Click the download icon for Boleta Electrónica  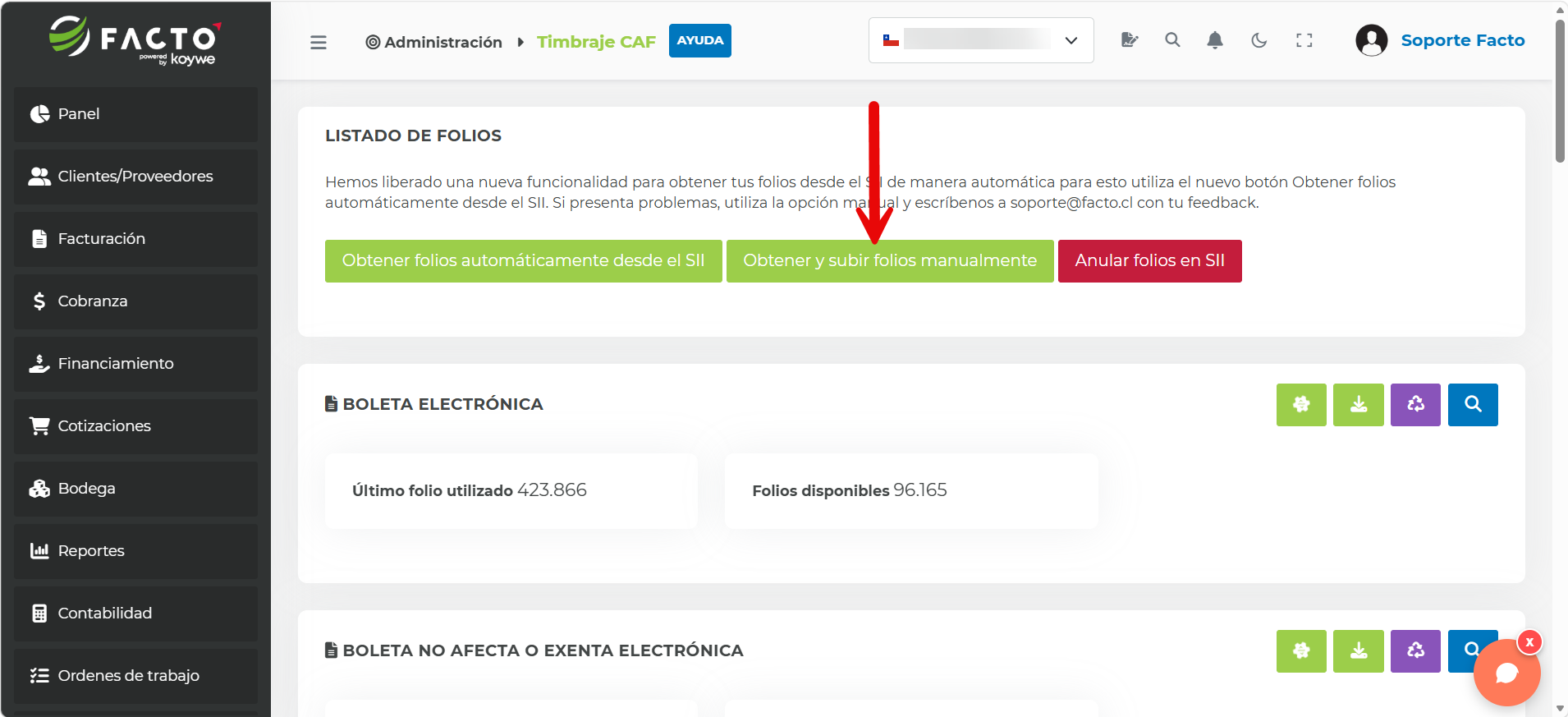point(1359,405)
